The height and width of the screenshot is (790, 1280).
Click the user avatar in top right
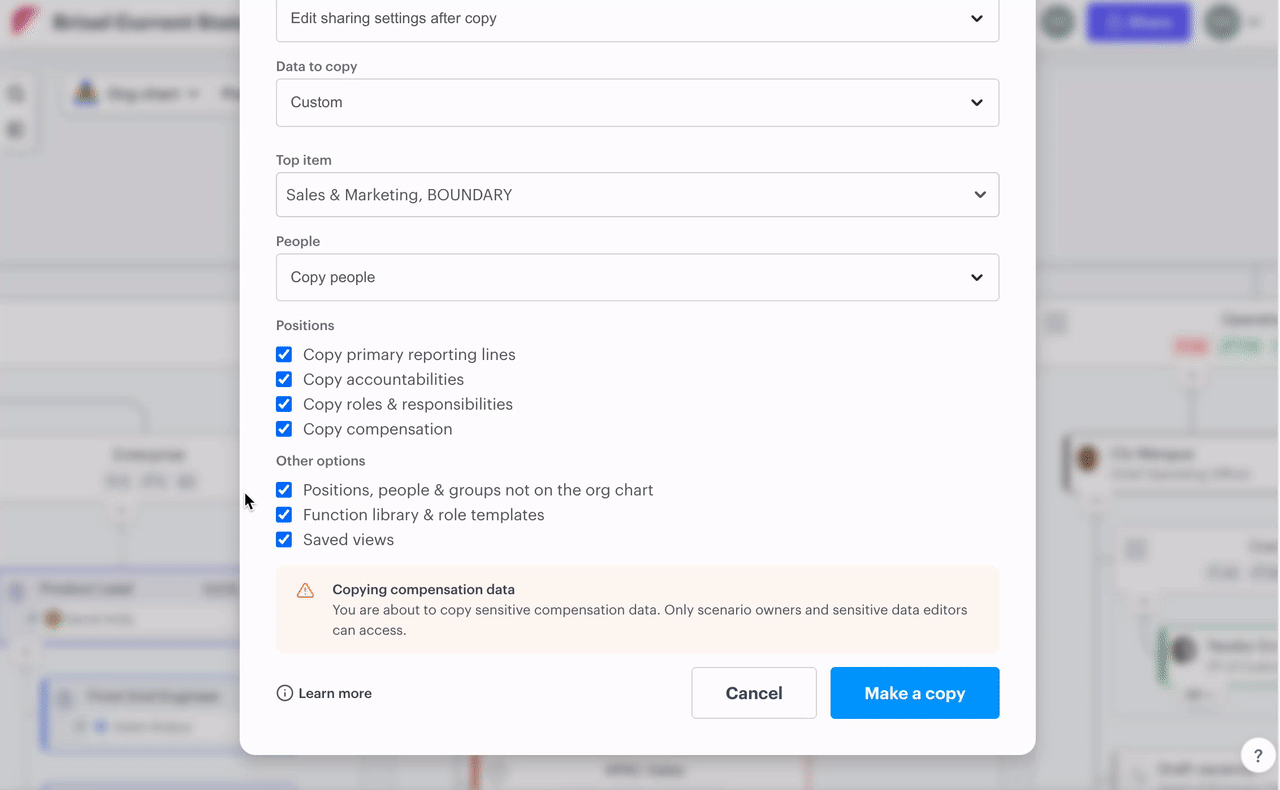(1222, 22)
